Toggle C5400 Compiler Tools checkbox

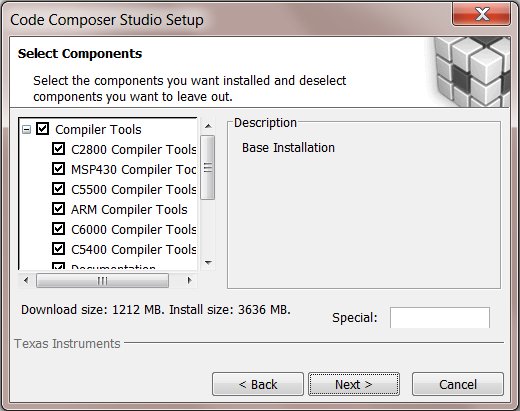coord(58,249)
